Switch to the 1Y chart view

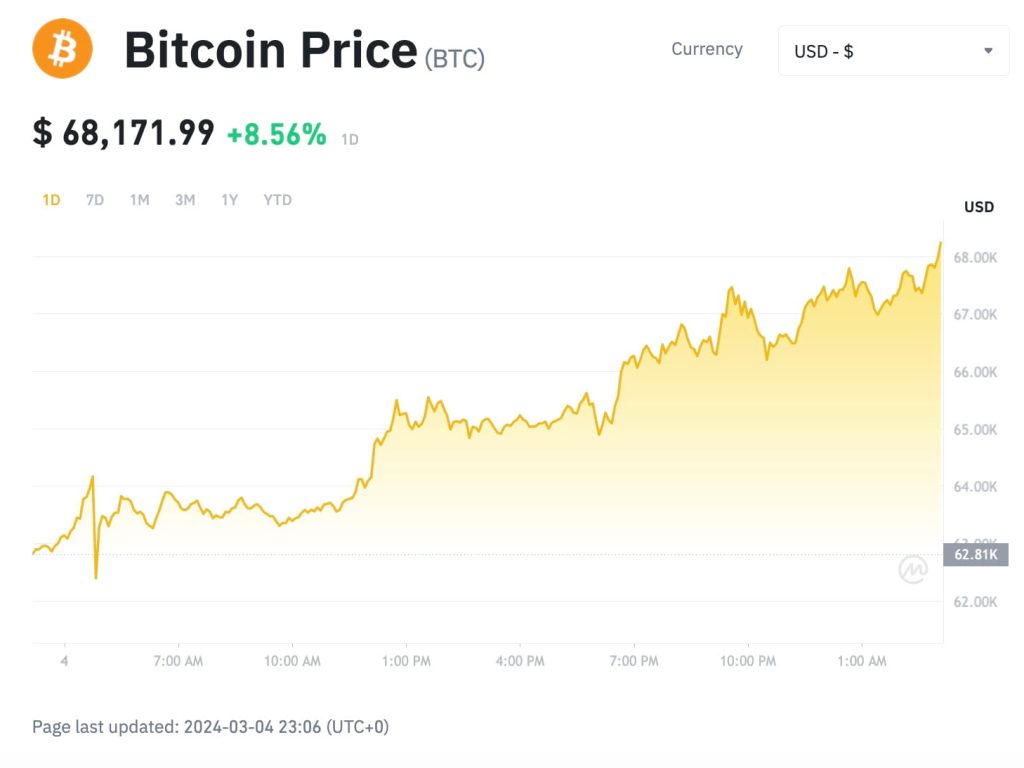click(x=229, y=200)
